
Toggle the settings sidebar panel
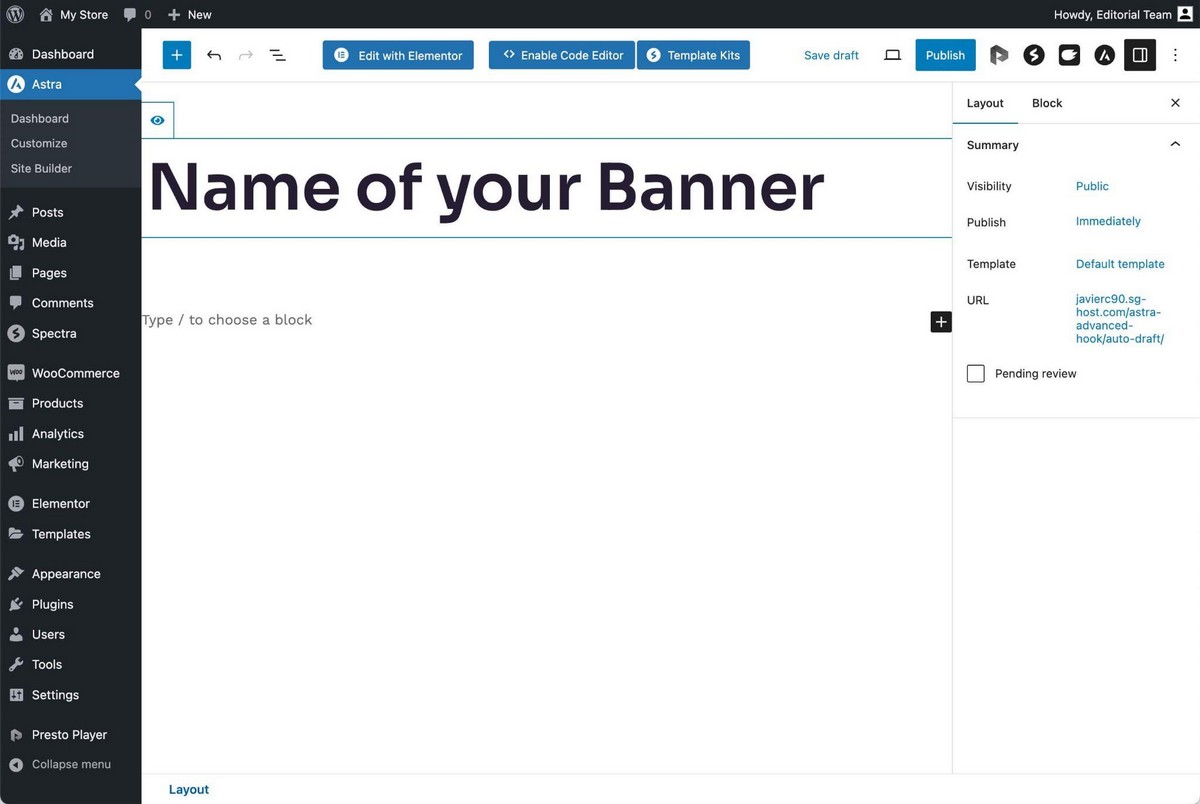(x=1140, y=55)
